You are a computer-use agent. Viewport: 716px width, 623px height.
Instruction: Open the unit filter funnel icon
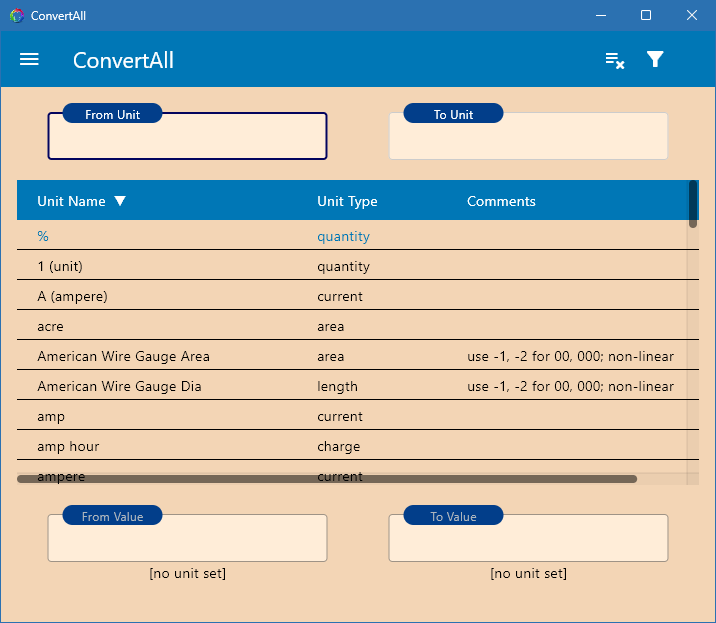[x=655, y=59]
